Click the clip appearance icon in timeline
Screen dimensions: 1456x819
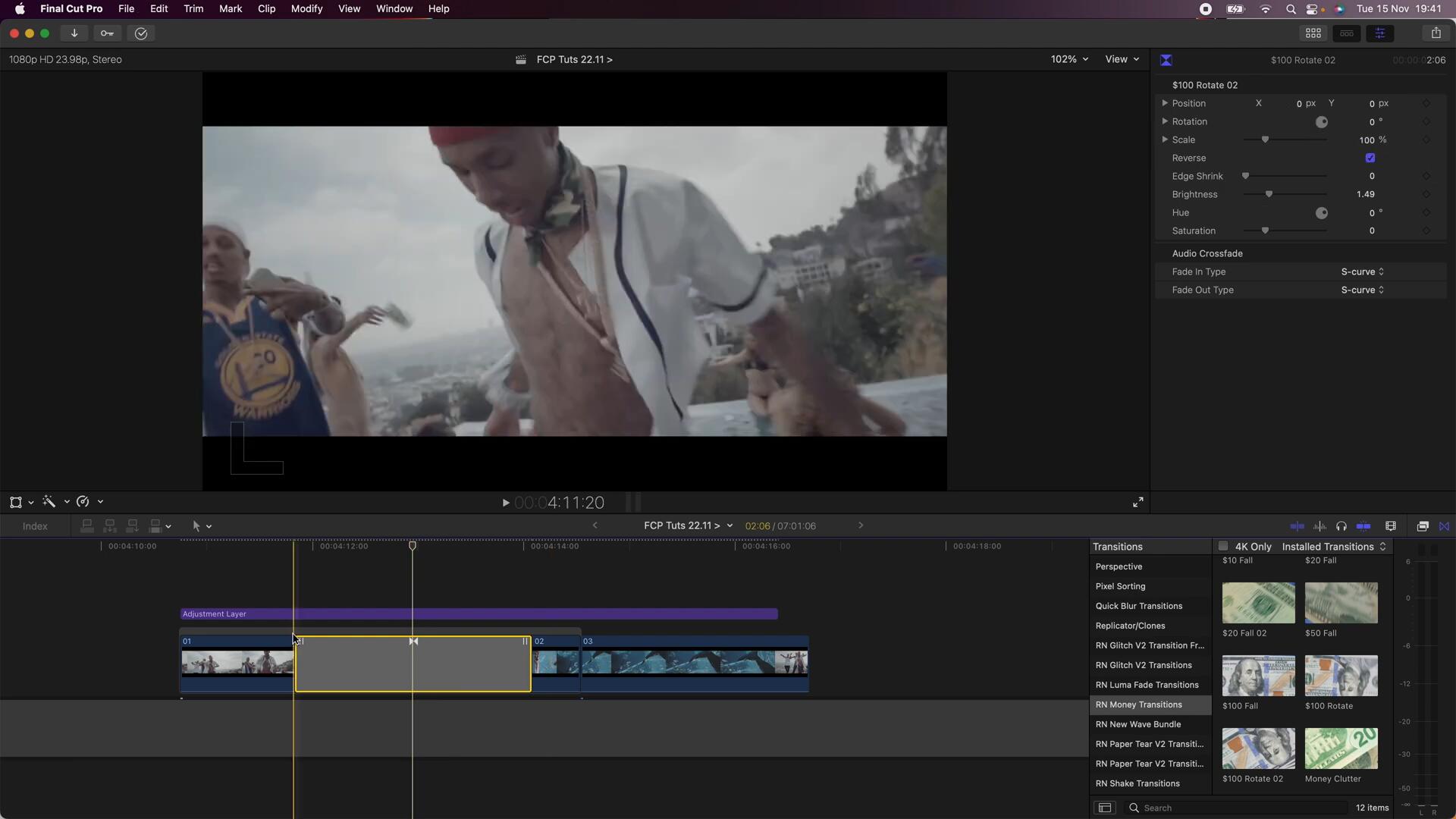(1391, 527)
